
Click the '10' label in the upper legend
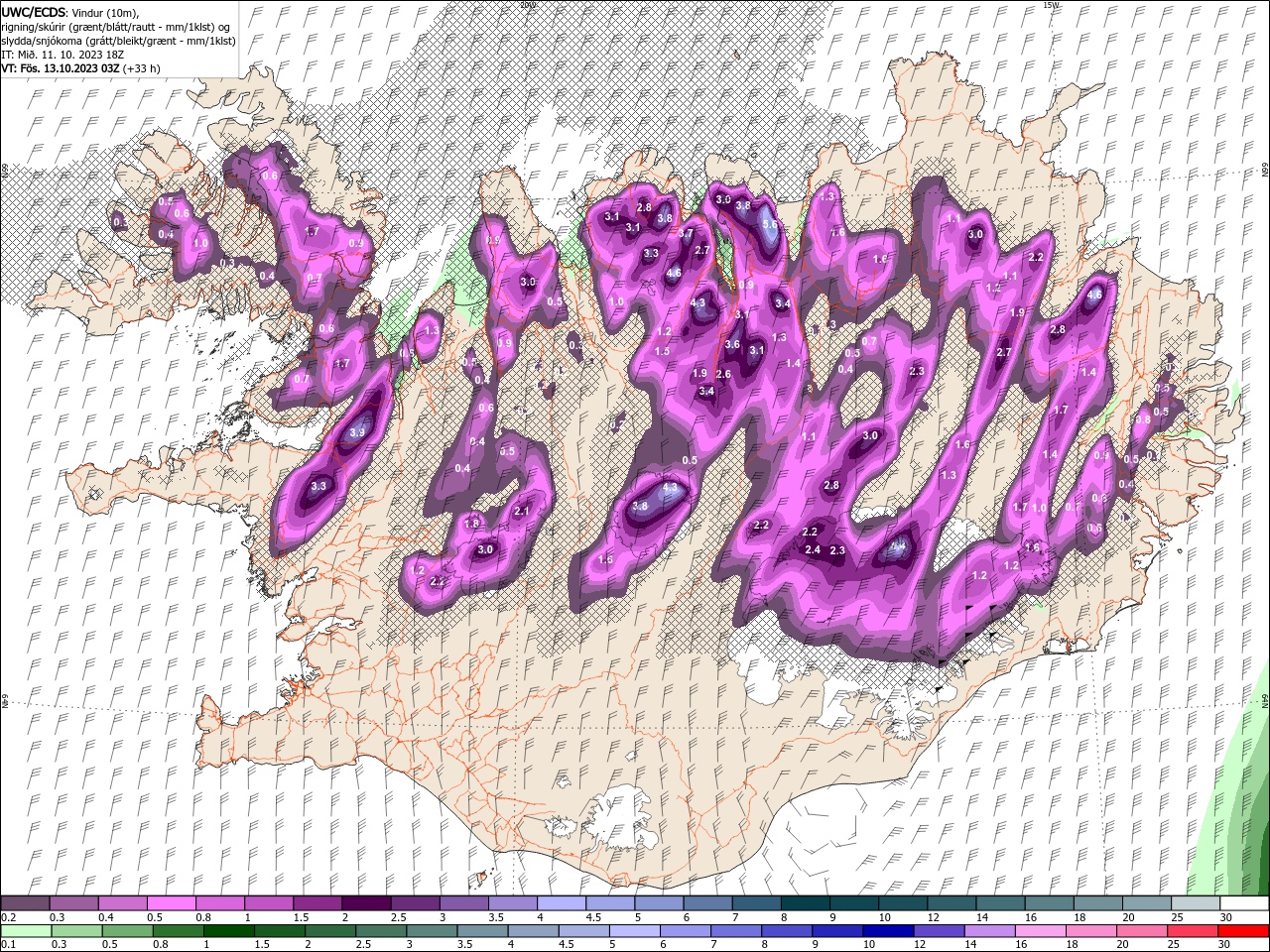883,917
